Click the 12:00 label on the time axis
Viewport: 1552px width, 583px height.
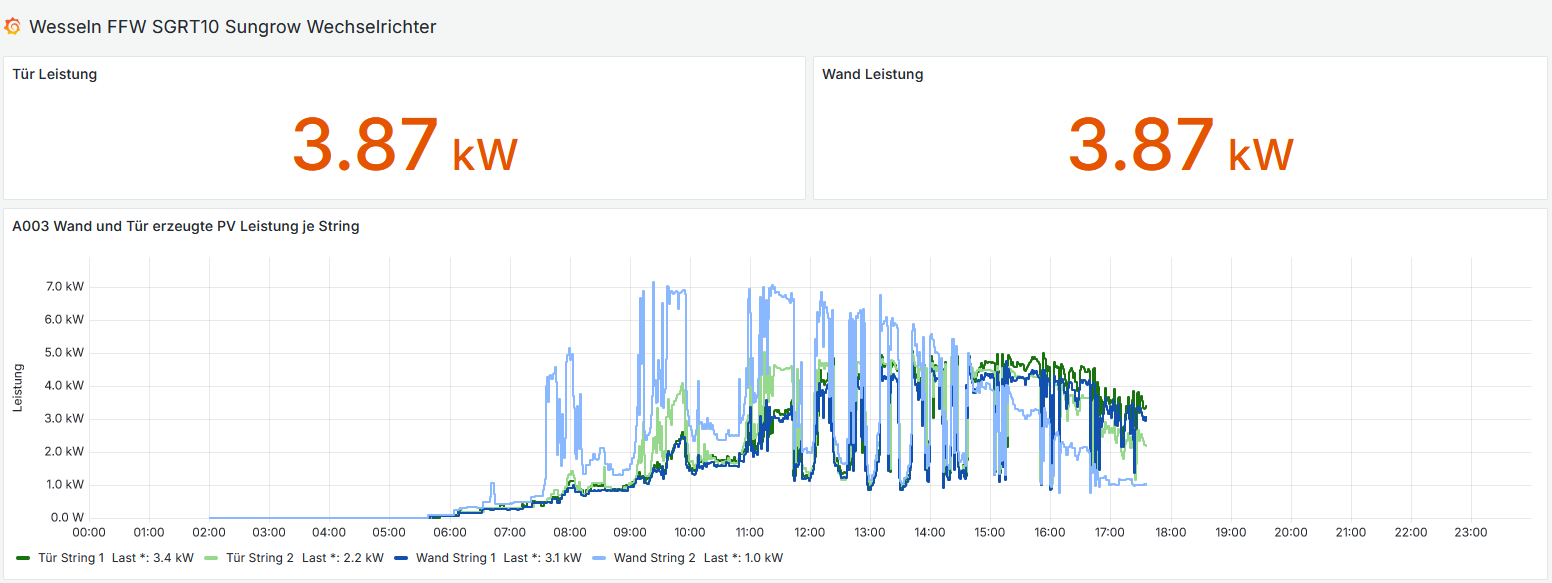[810, 532]
